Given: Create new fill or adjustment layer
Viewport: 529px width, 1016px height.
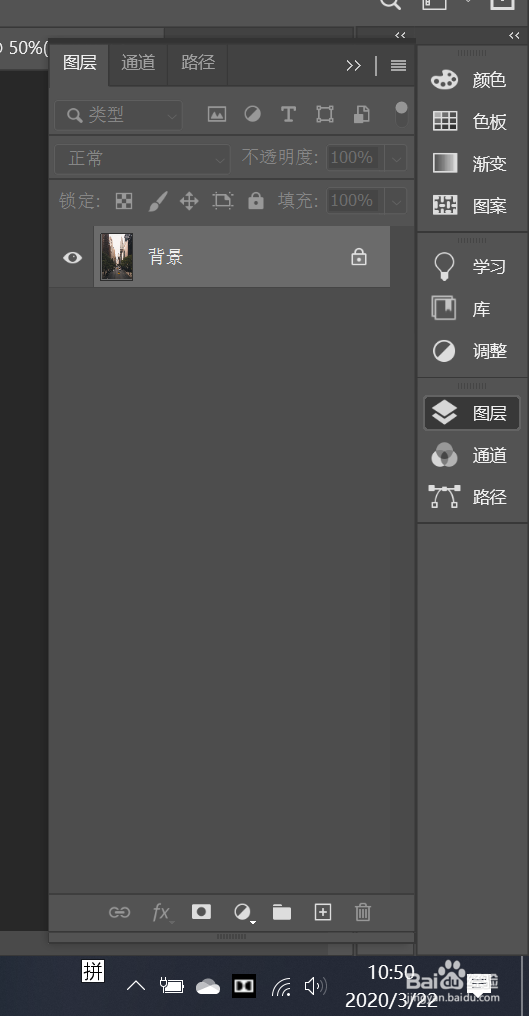Looking at the screenshot, I should 243,913.
